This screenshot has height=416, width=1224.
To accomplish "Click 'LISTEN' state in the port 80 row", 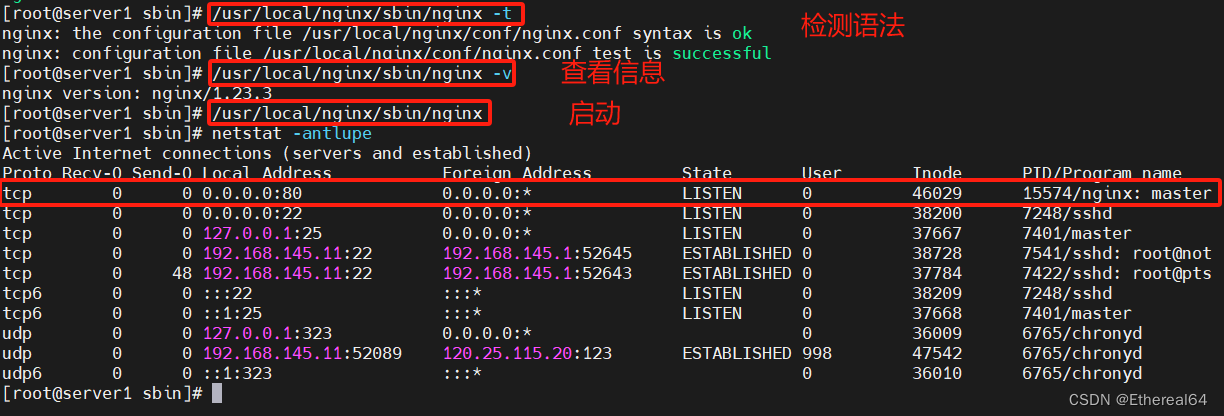I will 712,193.
